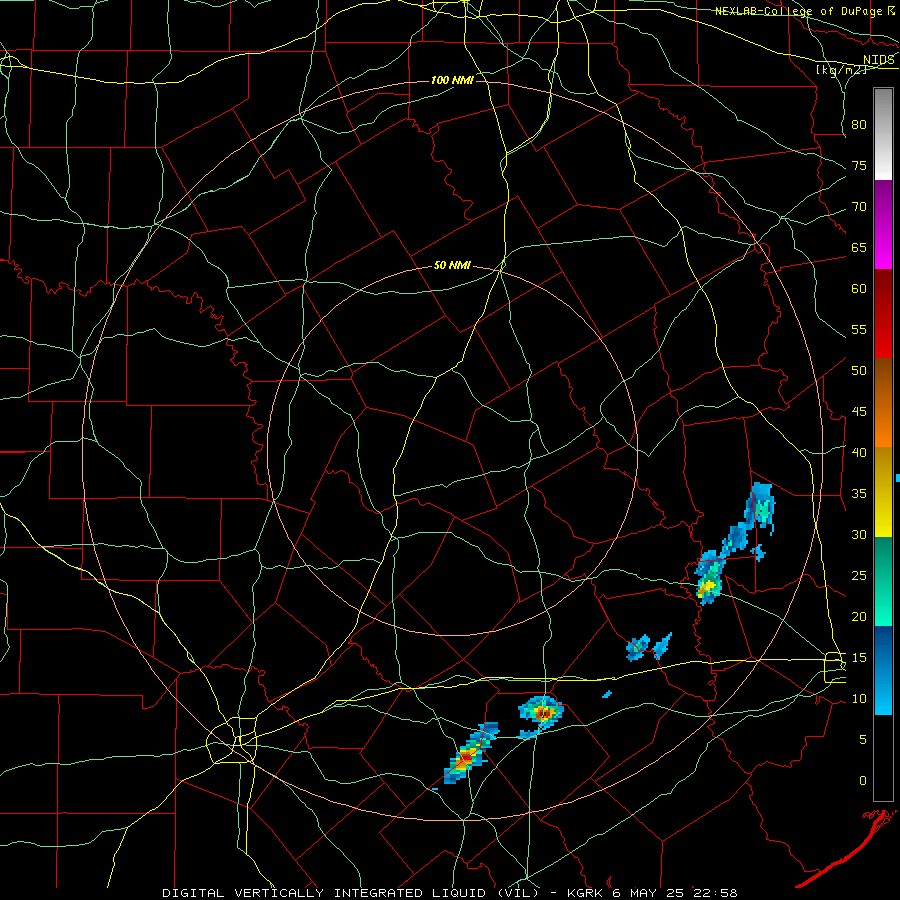900x900 pixels.
Task: Click the legend value 45
Action: tap(859, 412)
